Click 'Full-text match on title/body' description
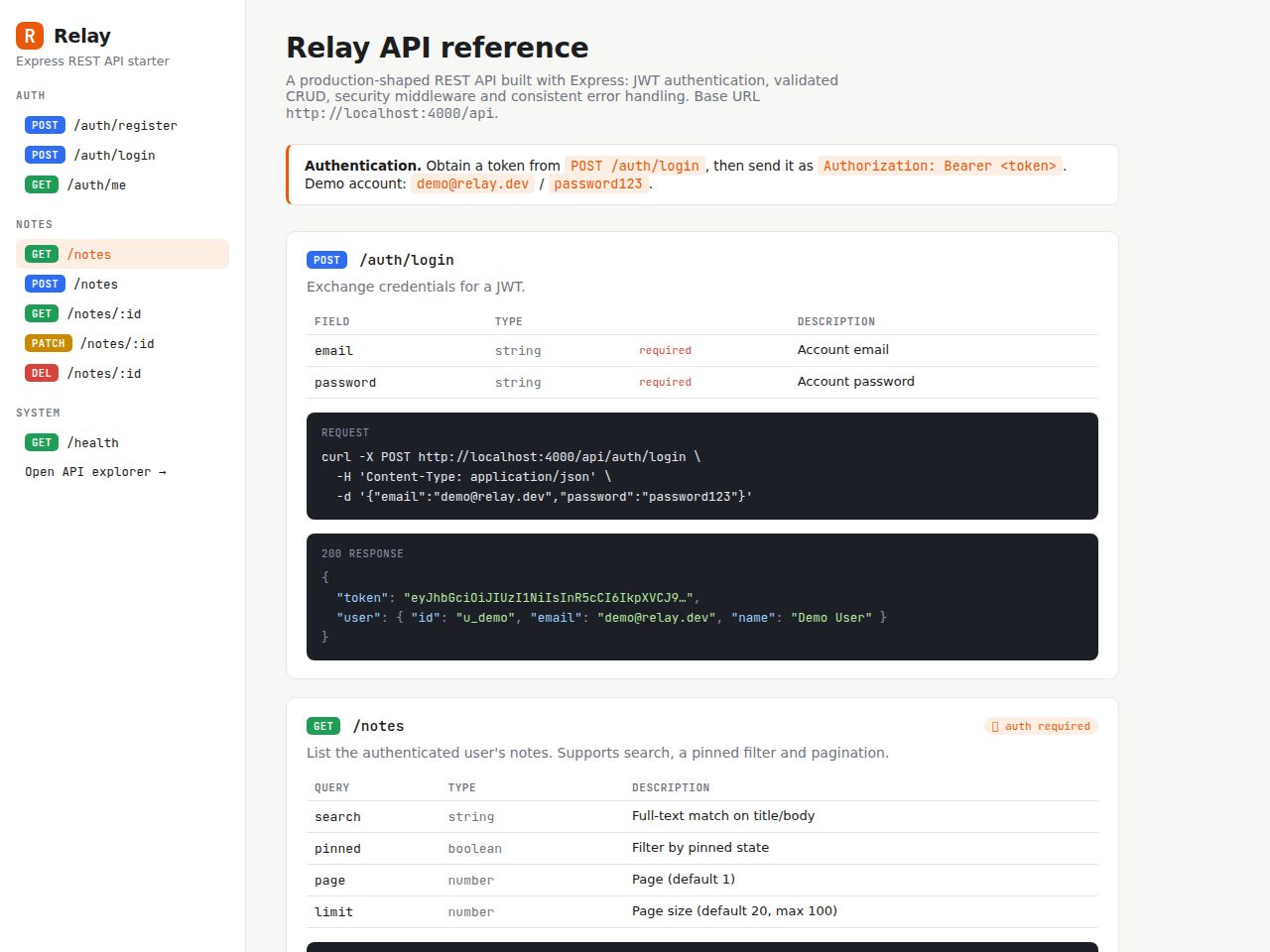 pyautogui.click(x=723, y=816)
